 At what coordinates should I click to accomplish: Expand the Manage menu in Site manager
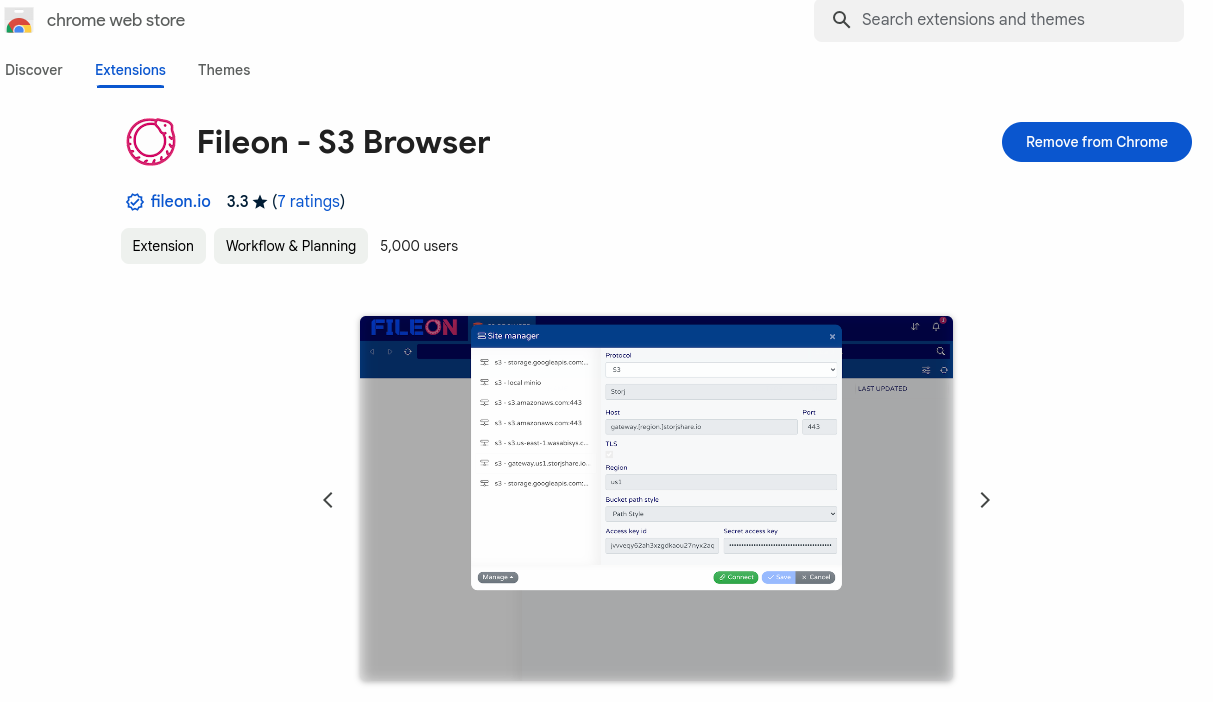pos(497,577)
